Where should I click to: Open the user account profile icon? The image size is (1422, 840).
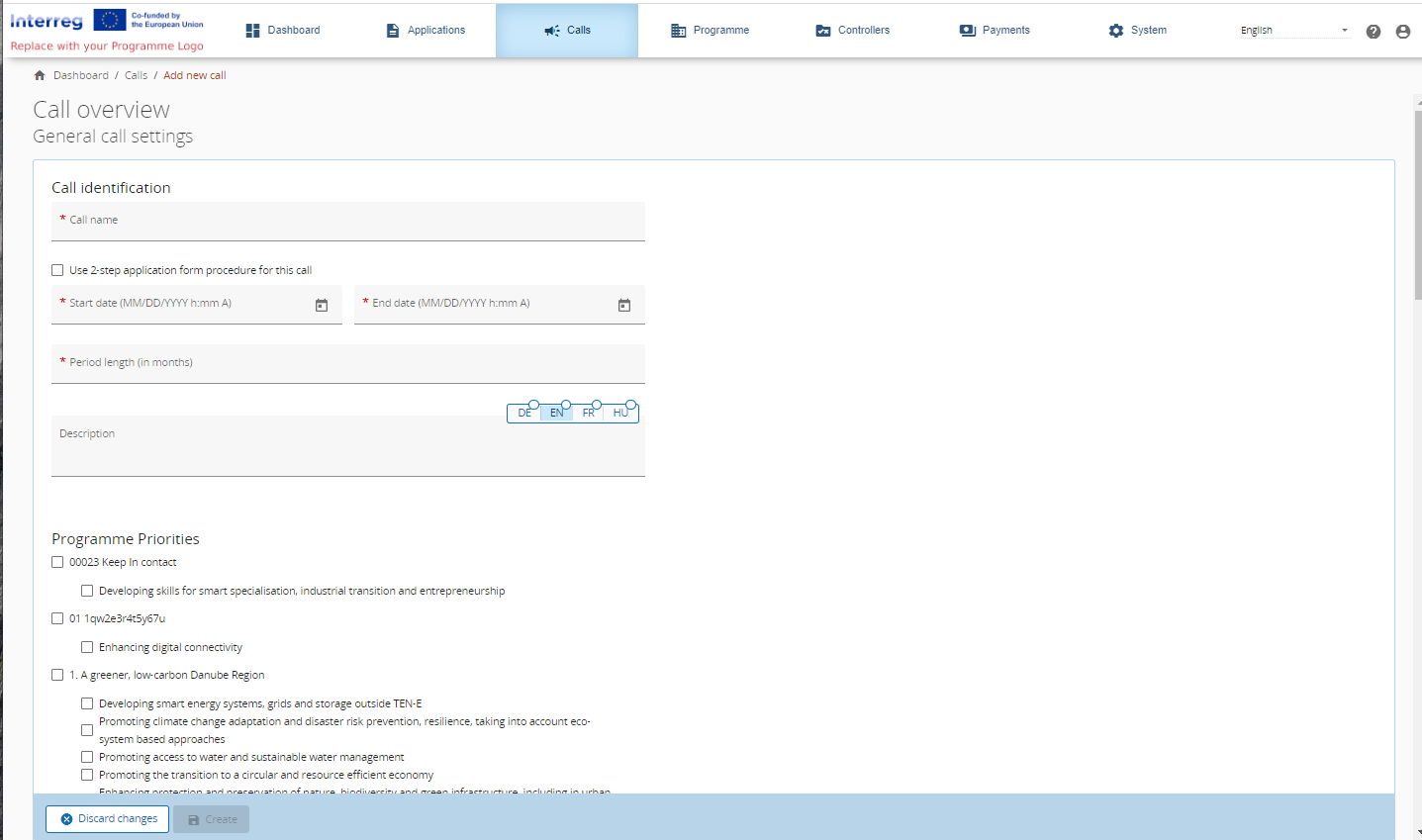1402,32
